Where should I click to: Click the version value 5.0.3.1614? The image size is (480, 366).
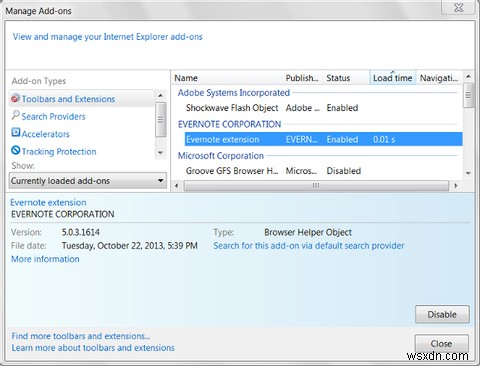point(81,232)
